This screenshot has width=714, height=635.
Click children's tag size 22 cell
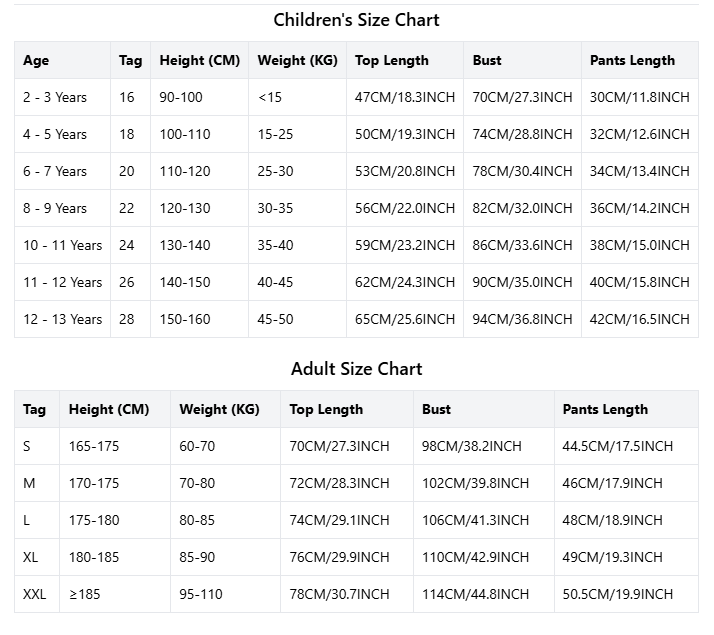tap(127, 209)
